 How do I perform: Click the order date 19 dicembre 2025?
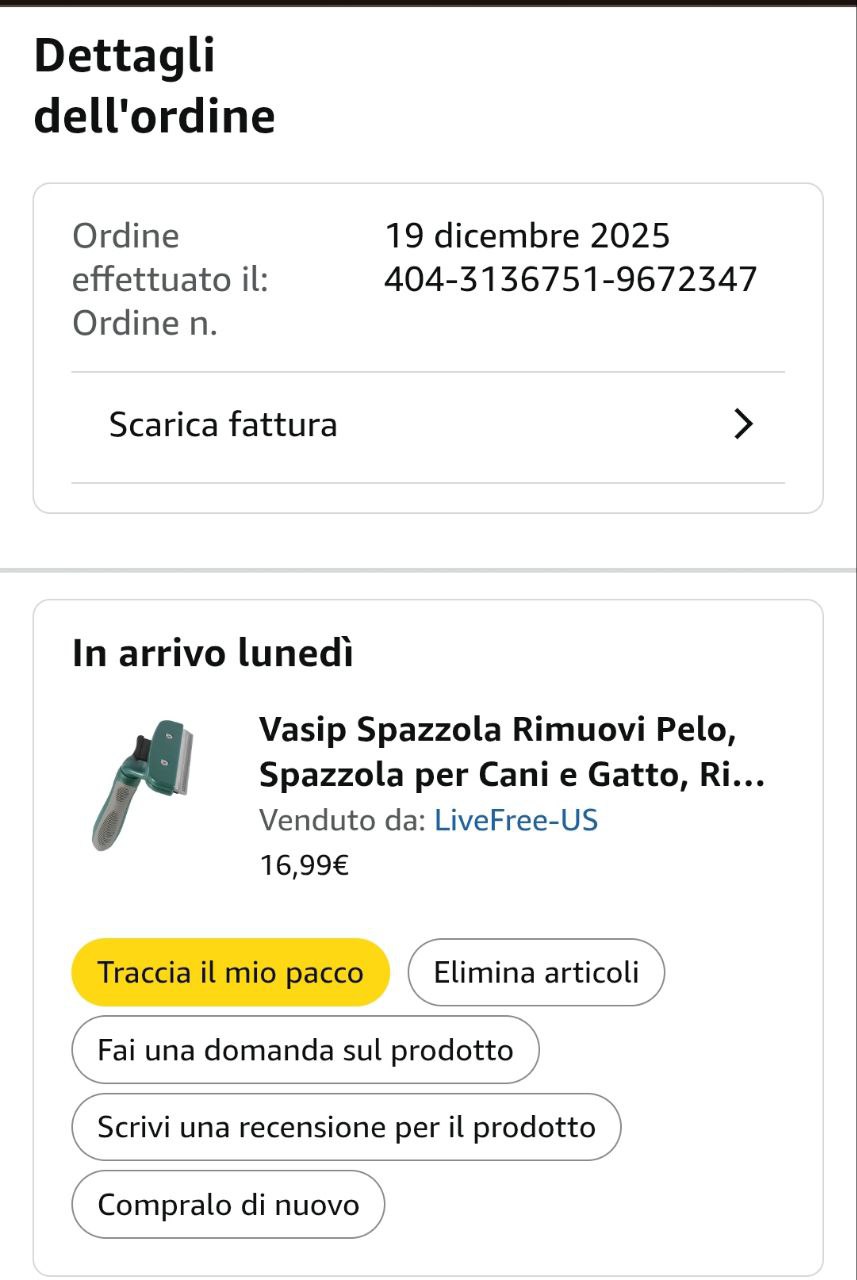(527, 236)
